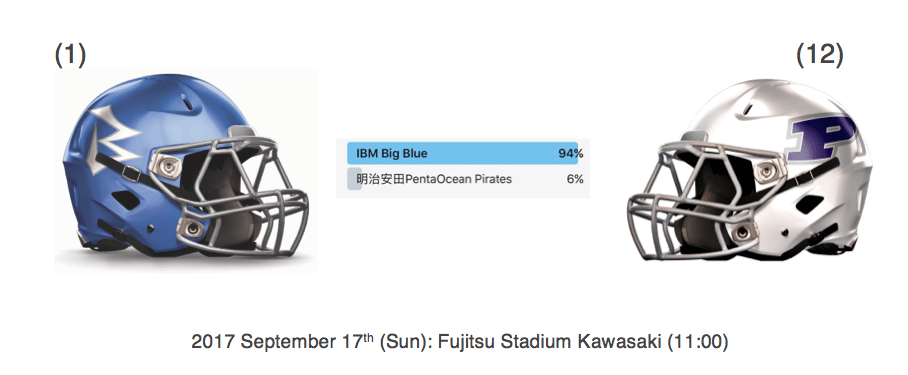908x375 pixels.
Task: Click the black chin strap on blue helmet
Action: pyautogui.click(x=125, y=165)
